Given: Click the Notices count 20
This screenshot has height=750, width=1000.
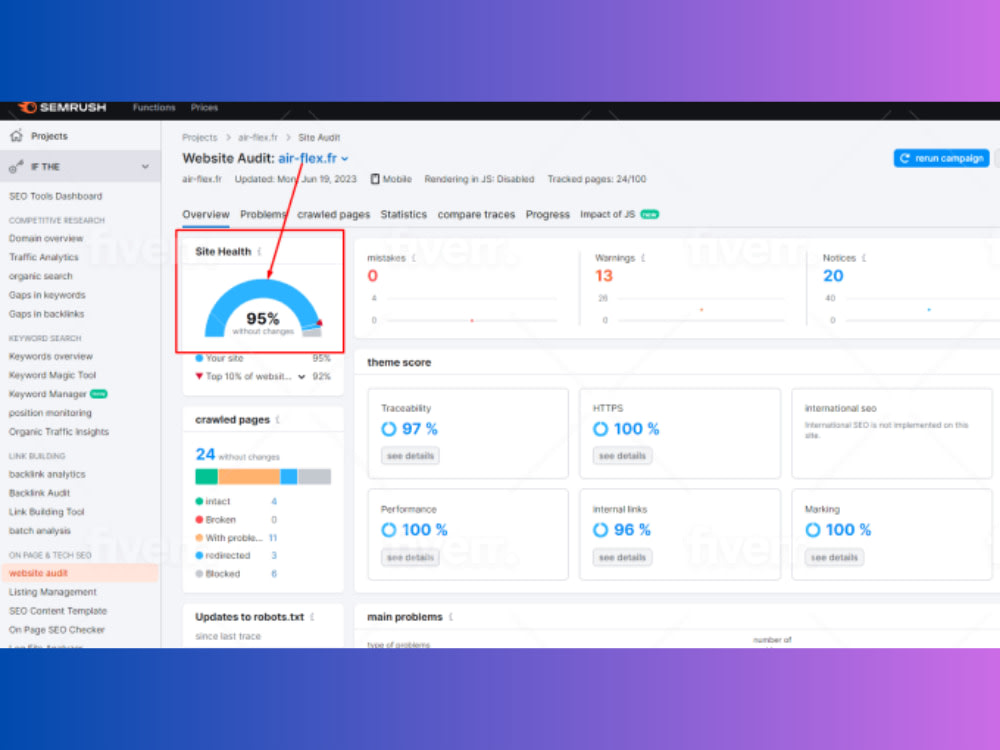Looking at the screenshot, I should click(833, 276).
